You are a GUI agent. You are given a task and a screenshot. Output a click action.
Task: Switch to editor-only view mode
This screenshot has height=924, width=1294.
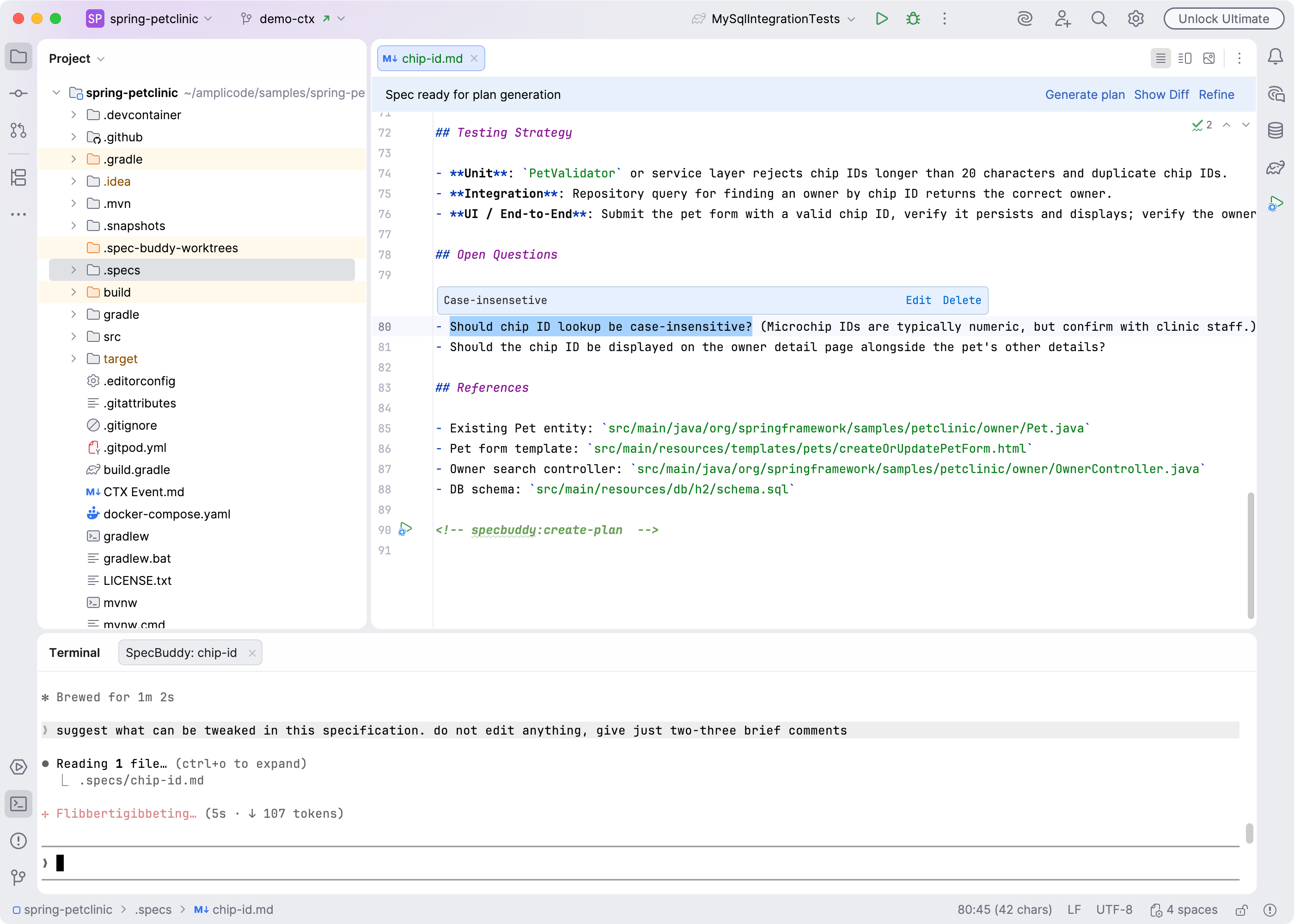pyautogui.click(x=1160, y=58)
